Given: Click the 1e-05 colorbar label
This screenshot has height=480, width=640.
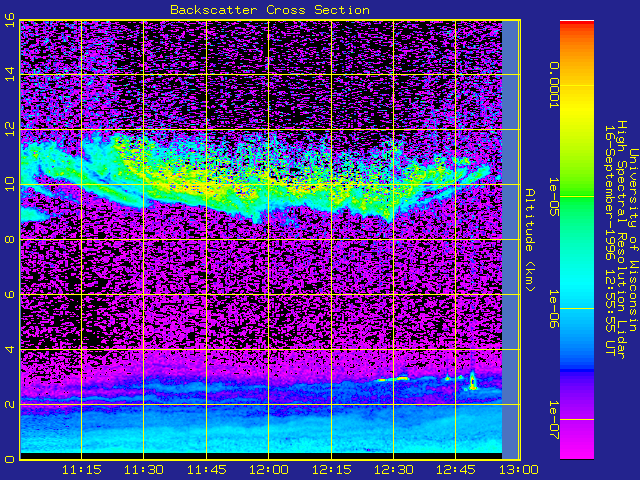Looking at the screenshot, I should click(553, 197).
